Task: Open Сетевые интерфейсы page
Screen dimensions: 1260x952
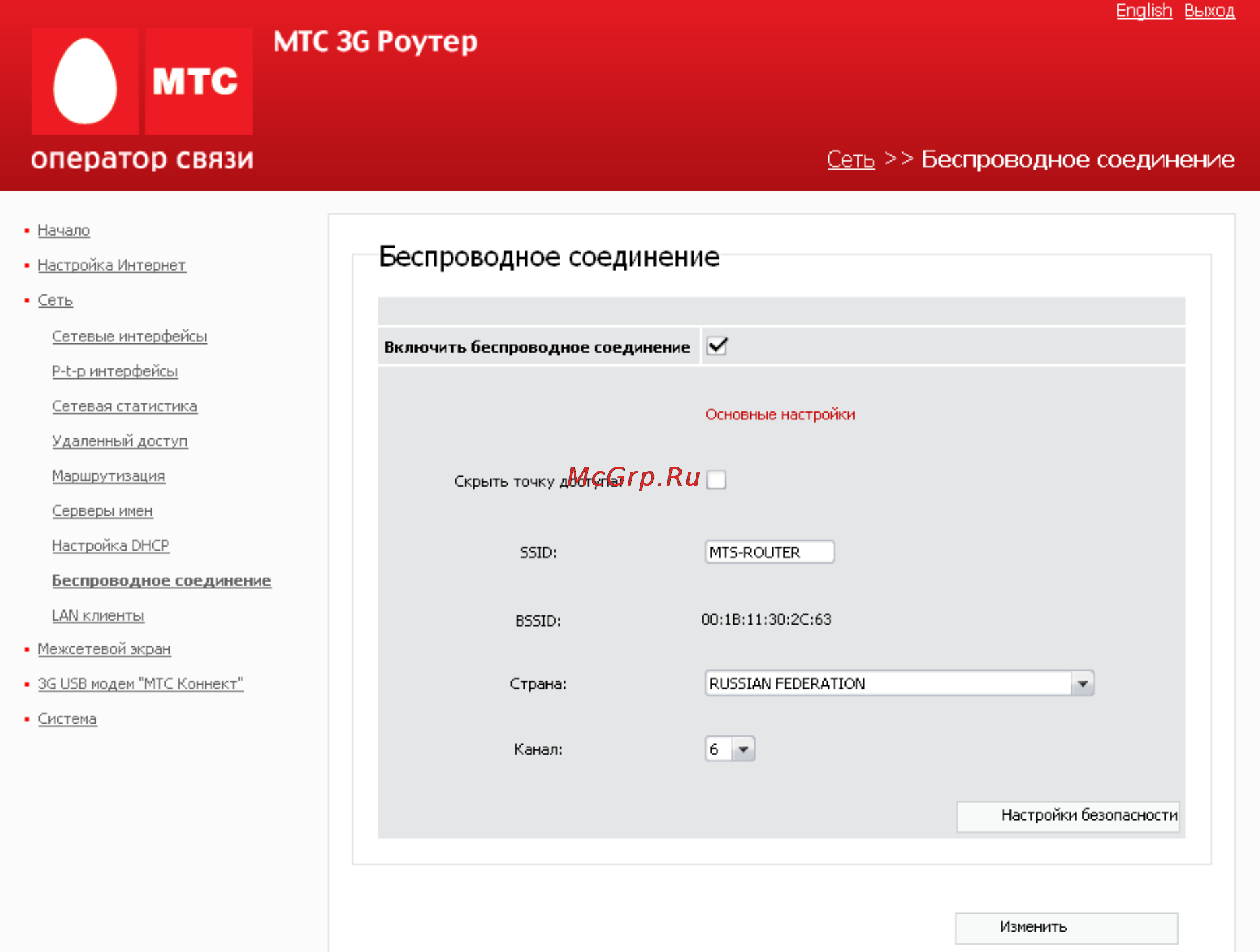Action: click(129, 336)
